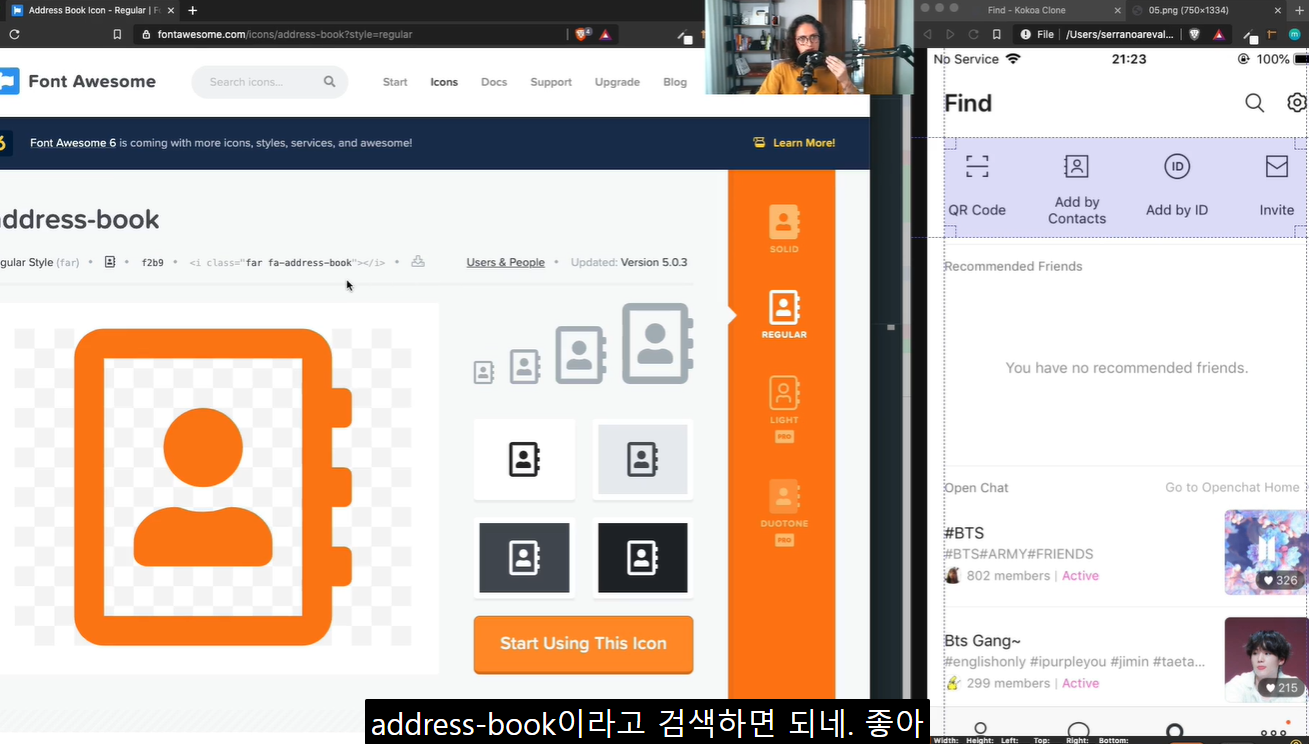Open the settings gear in Find header
This screenshot has width=1309, height=744.
[1297, 103]
